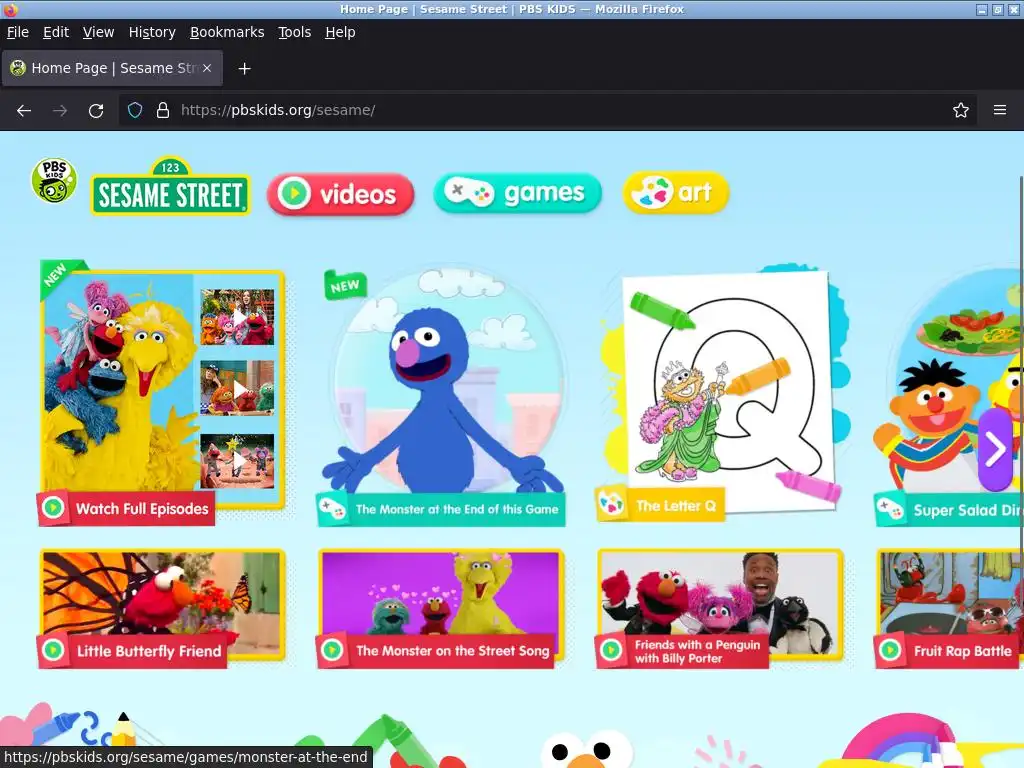This screenshot has width=1024, height=768.
Task: Click play icon beside Friends with a Penguin
Action: [611, 650]
